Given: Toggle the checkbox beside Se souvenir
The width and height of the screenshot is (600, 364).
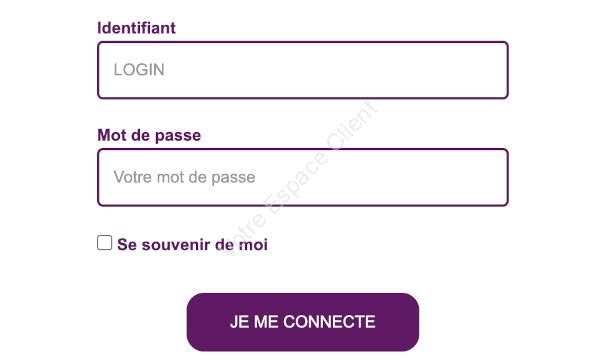Looking at the screenshot, I should (104, 243).
